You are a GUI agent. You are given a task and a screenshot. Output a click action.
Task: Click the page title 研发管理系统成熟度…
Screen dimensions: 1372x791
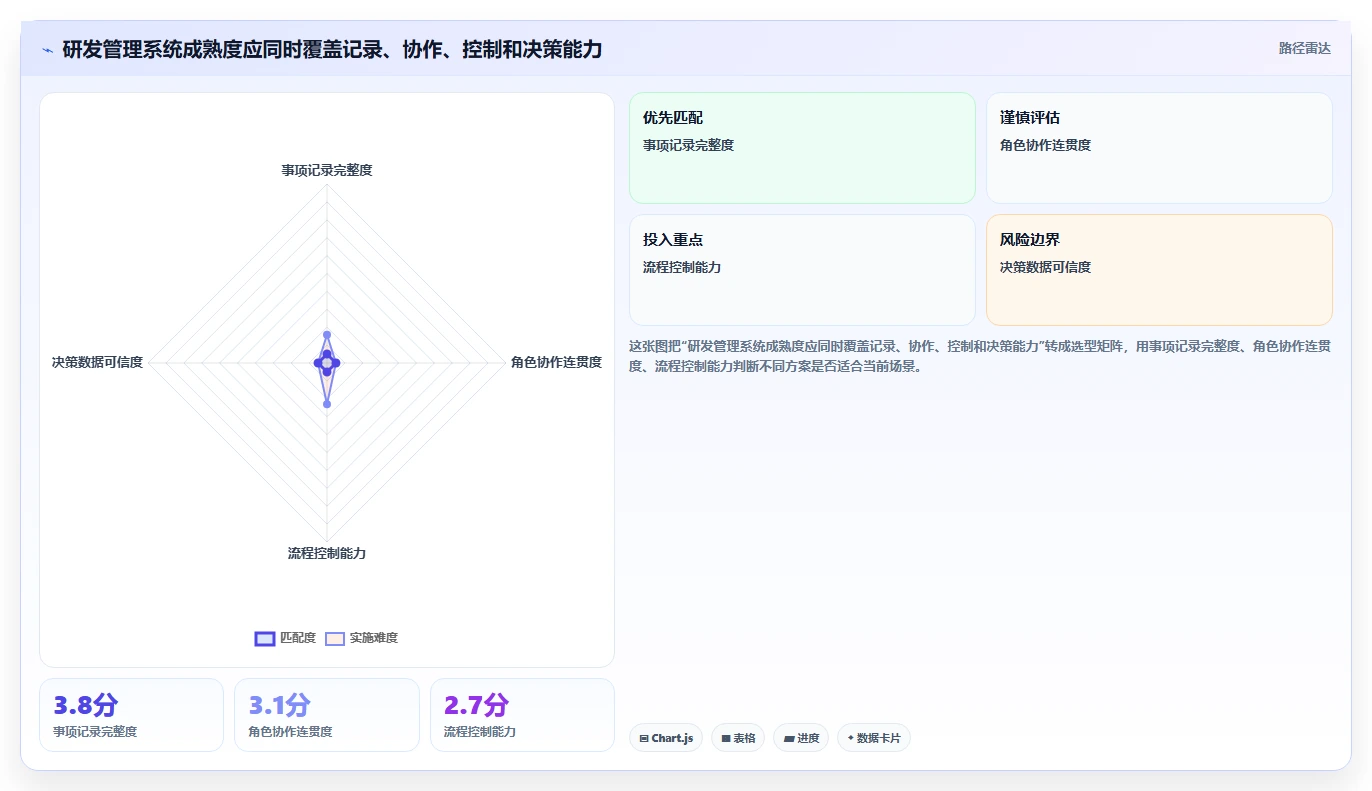tap(332, 49)
